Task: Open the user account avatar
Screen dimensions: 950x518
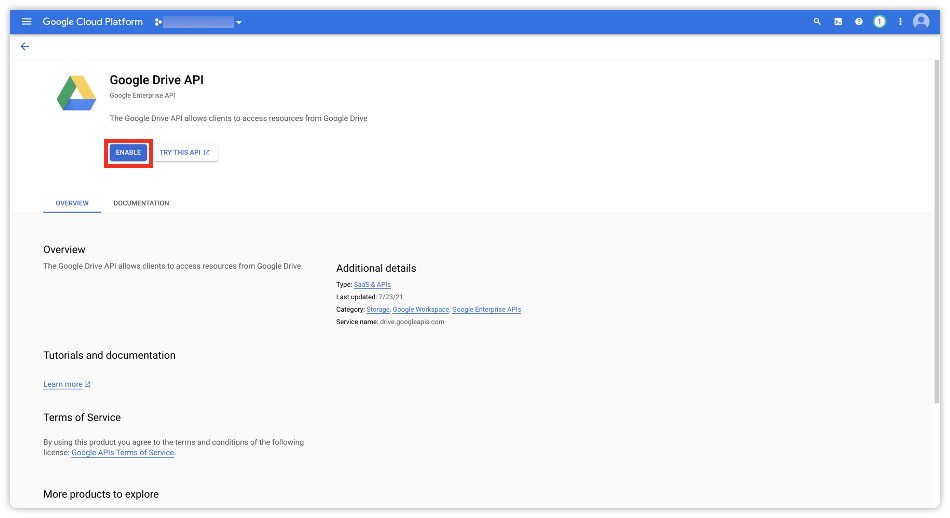Action: point(921,22)
